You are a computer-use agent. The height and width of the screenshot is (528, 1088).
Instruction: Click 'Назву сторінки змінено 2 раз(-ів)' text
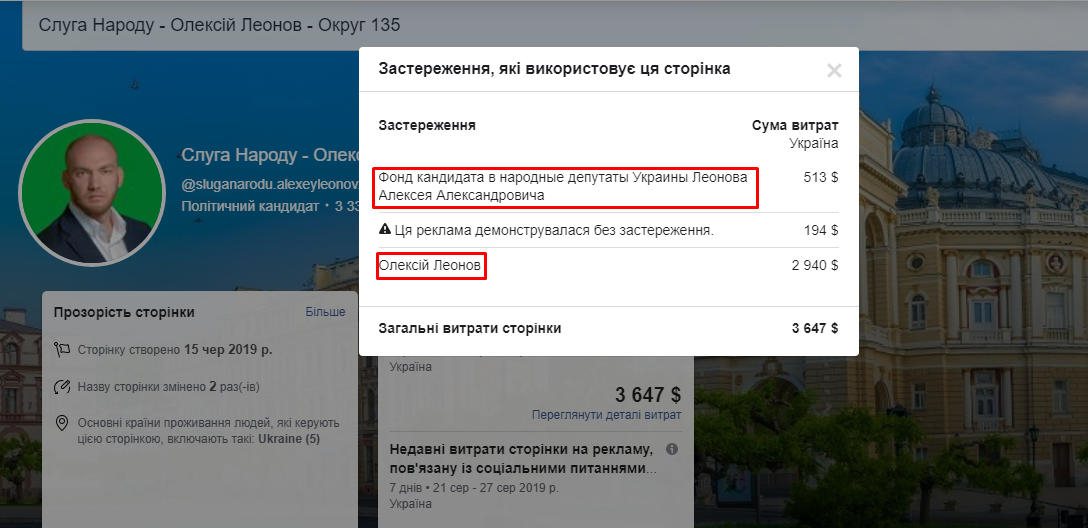tap(169, 386)
